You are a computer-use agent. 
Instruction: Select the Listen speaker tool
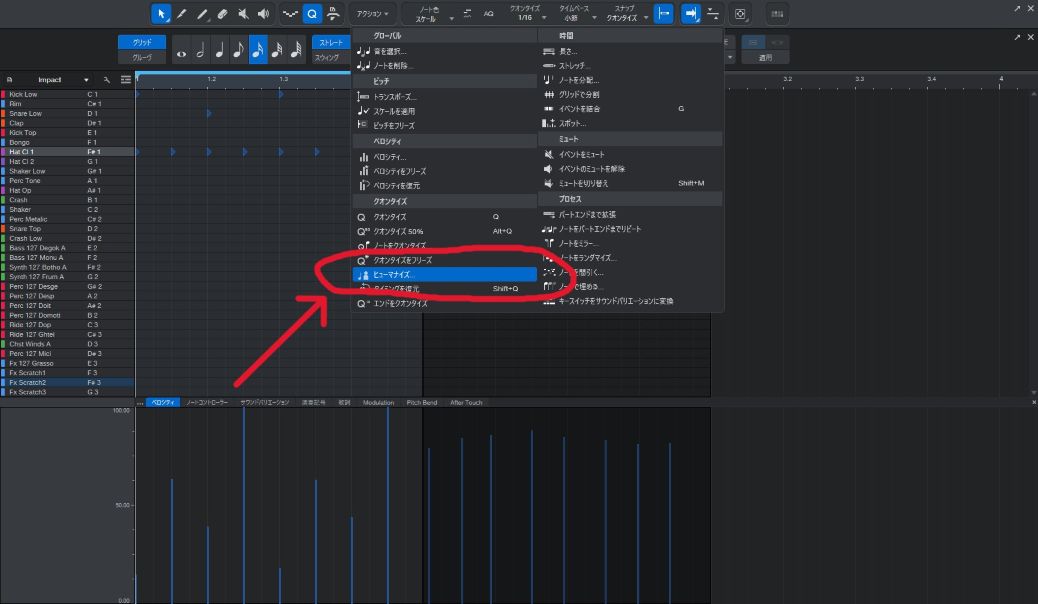[263, 14]
